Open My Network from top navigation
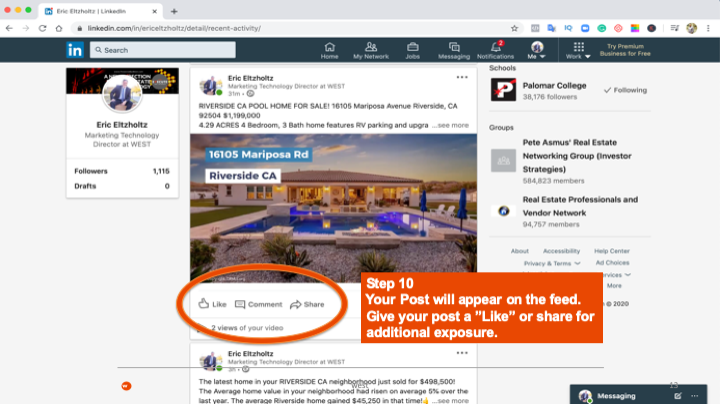 pos(371,50)
